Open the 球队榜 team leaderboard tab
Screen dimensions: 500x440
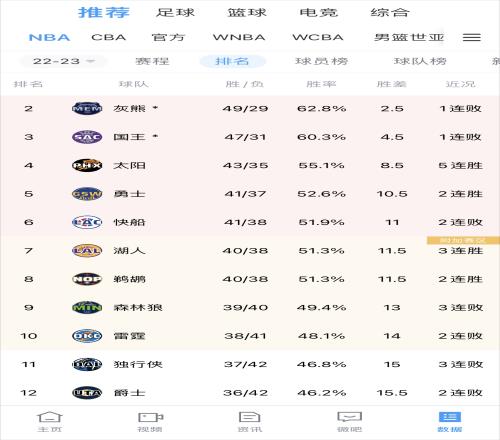420,61
